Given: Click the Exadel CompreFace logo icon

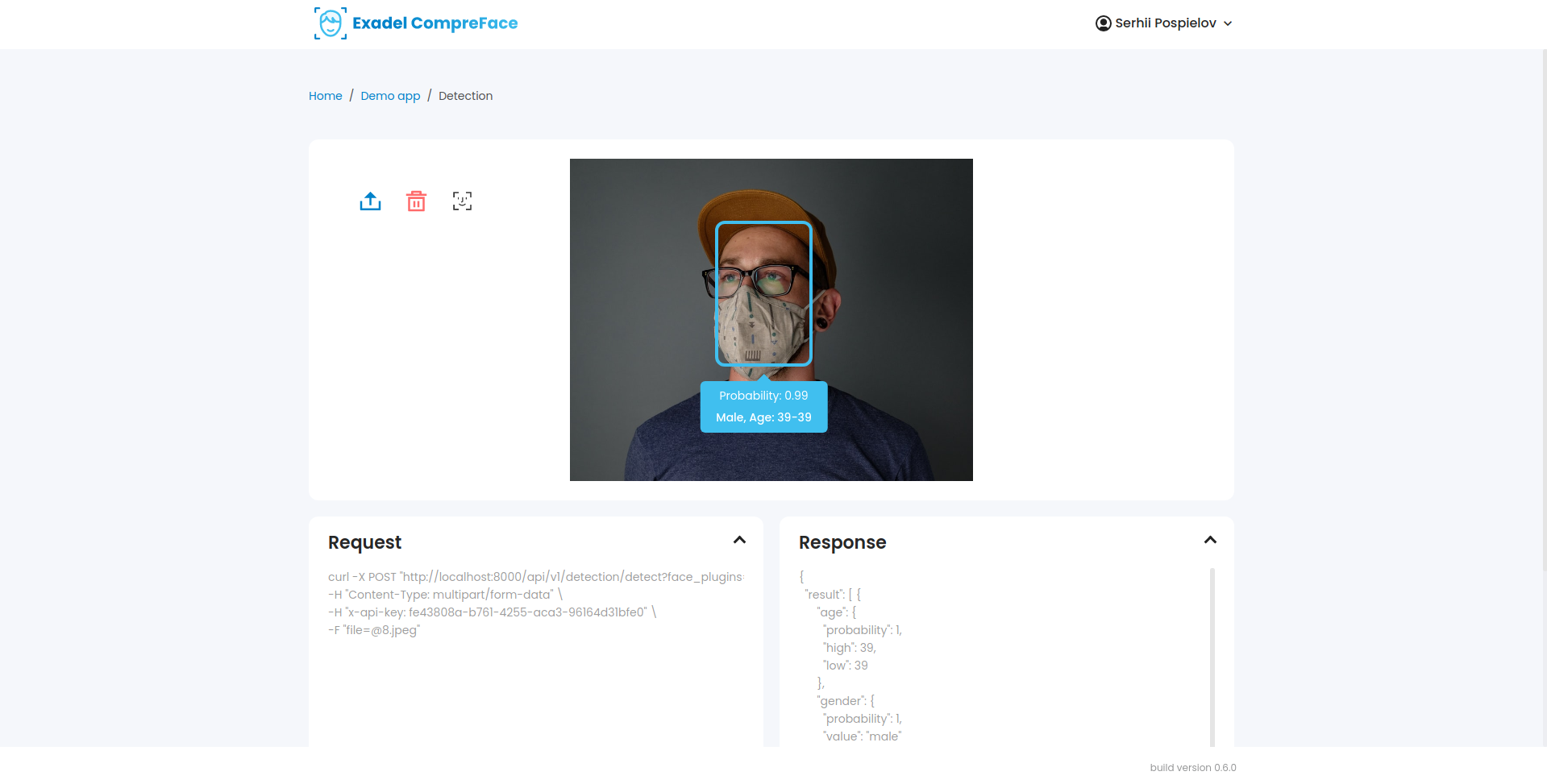Looking at the screenshot, I should click(330, 23).
